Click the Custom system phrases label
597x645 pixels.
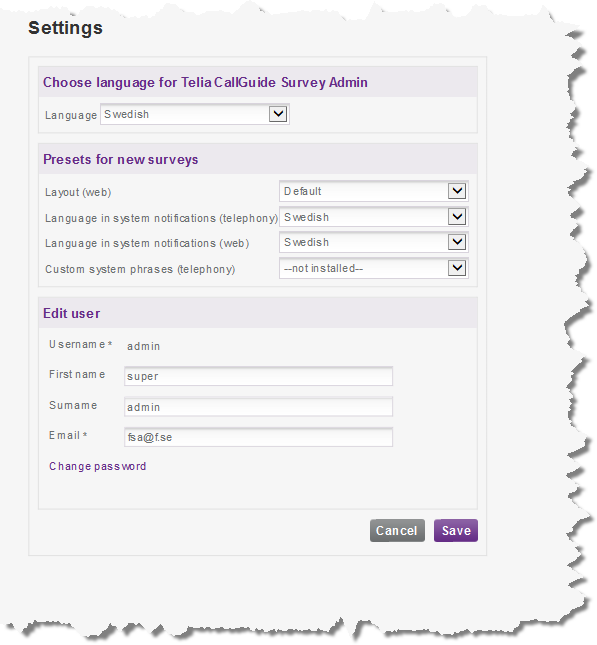point(140,269)
